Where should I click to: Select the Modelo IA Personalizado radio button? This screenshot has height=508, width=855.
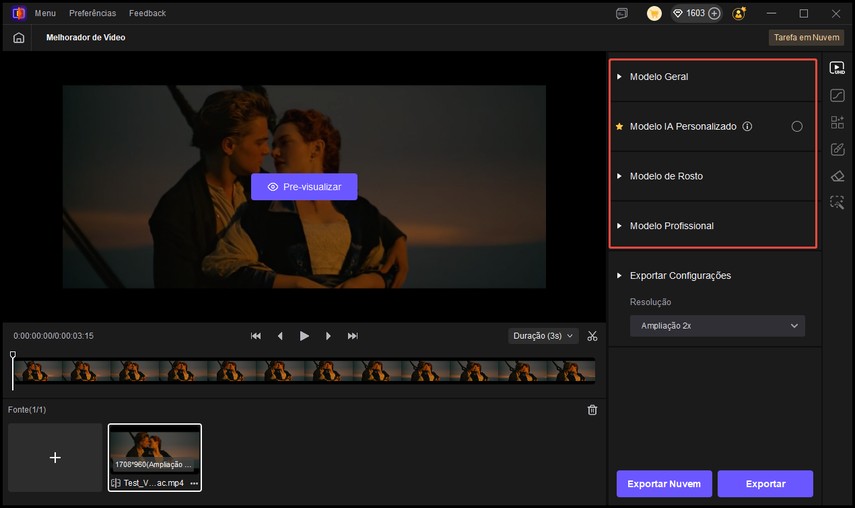point(797,127)
